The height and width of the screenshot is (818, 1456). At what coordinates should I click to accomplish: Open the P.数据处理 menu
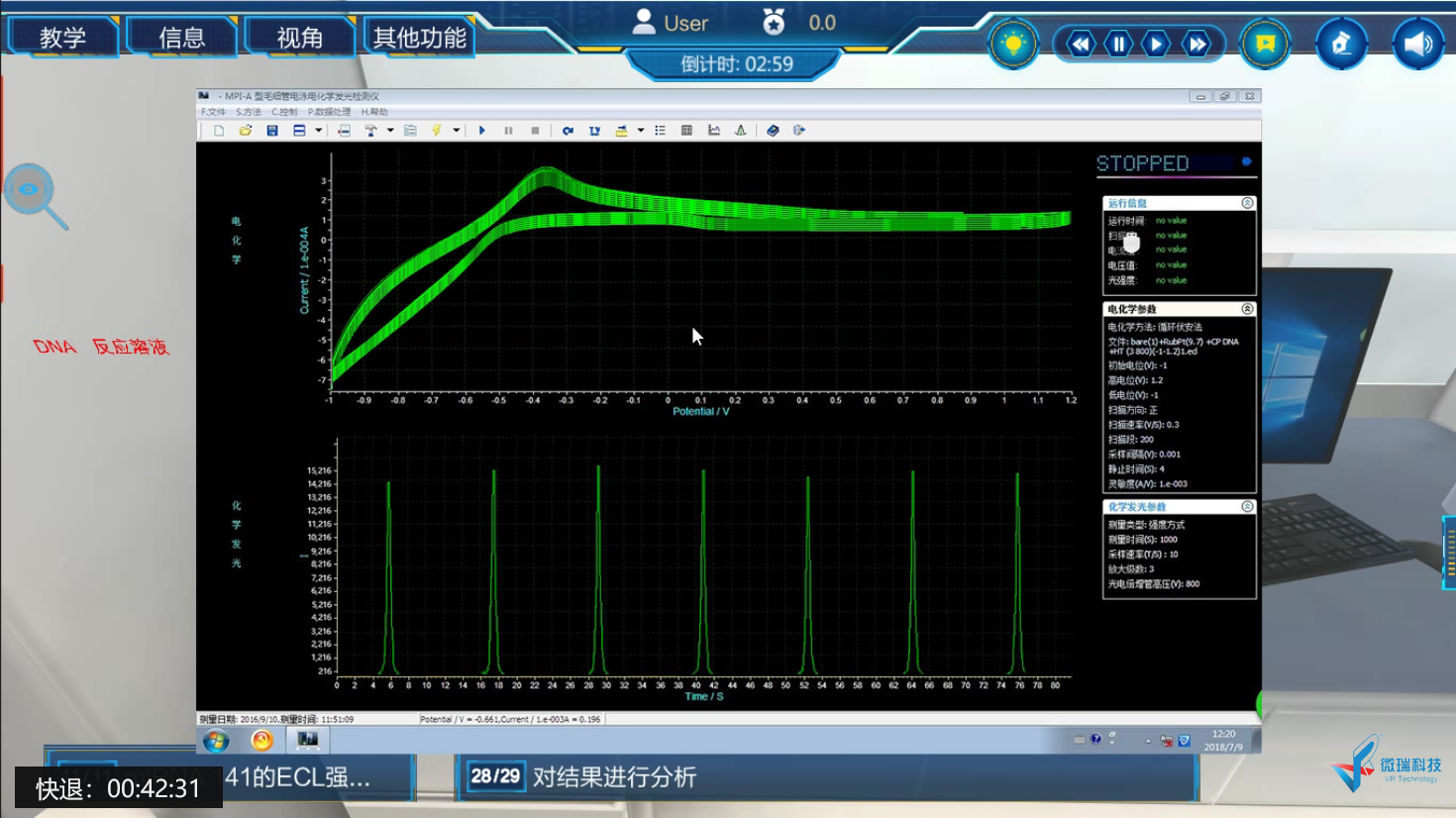pos(329,112)
